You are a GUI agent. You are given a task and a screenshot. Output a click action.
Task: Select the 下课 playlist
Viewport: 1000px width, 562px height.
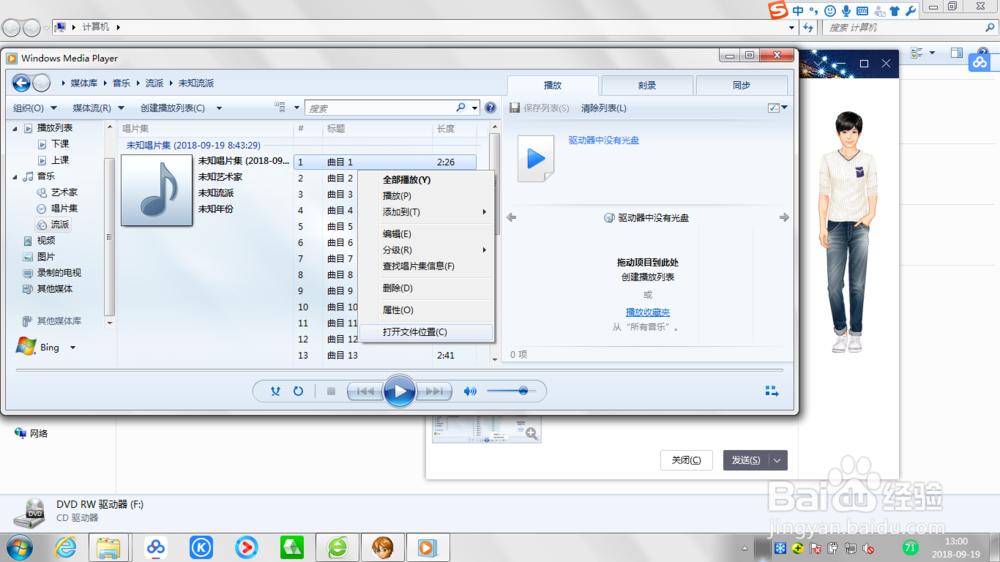(53, 144)
